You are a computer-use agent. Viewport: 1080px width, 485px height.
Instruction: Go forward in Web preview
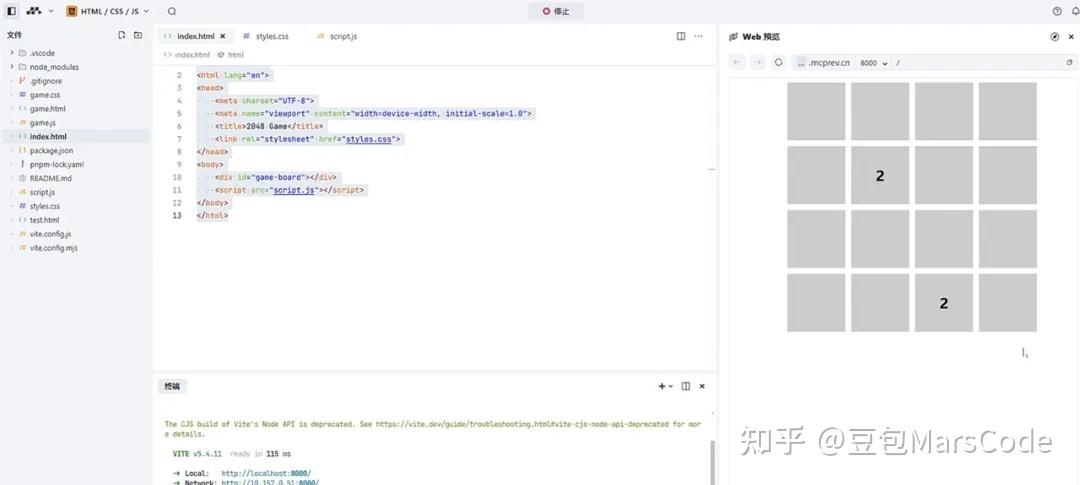[758, 63]
